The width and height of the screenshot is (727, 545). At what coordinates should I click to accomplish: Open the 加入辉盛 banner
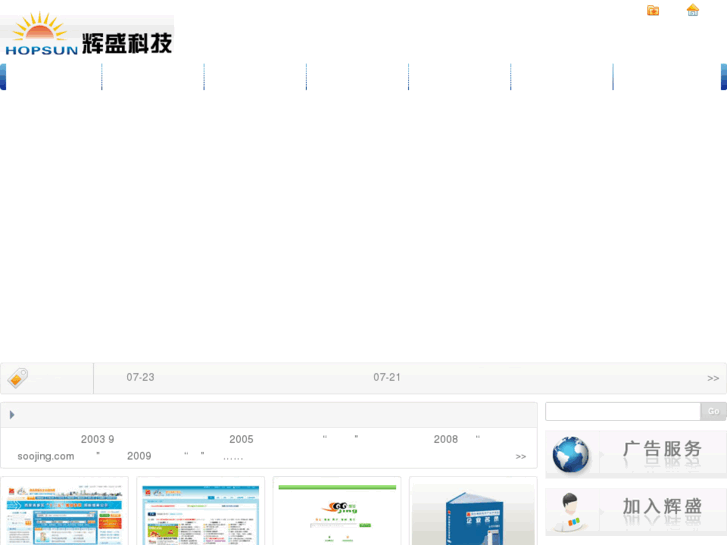click(636, 512)
